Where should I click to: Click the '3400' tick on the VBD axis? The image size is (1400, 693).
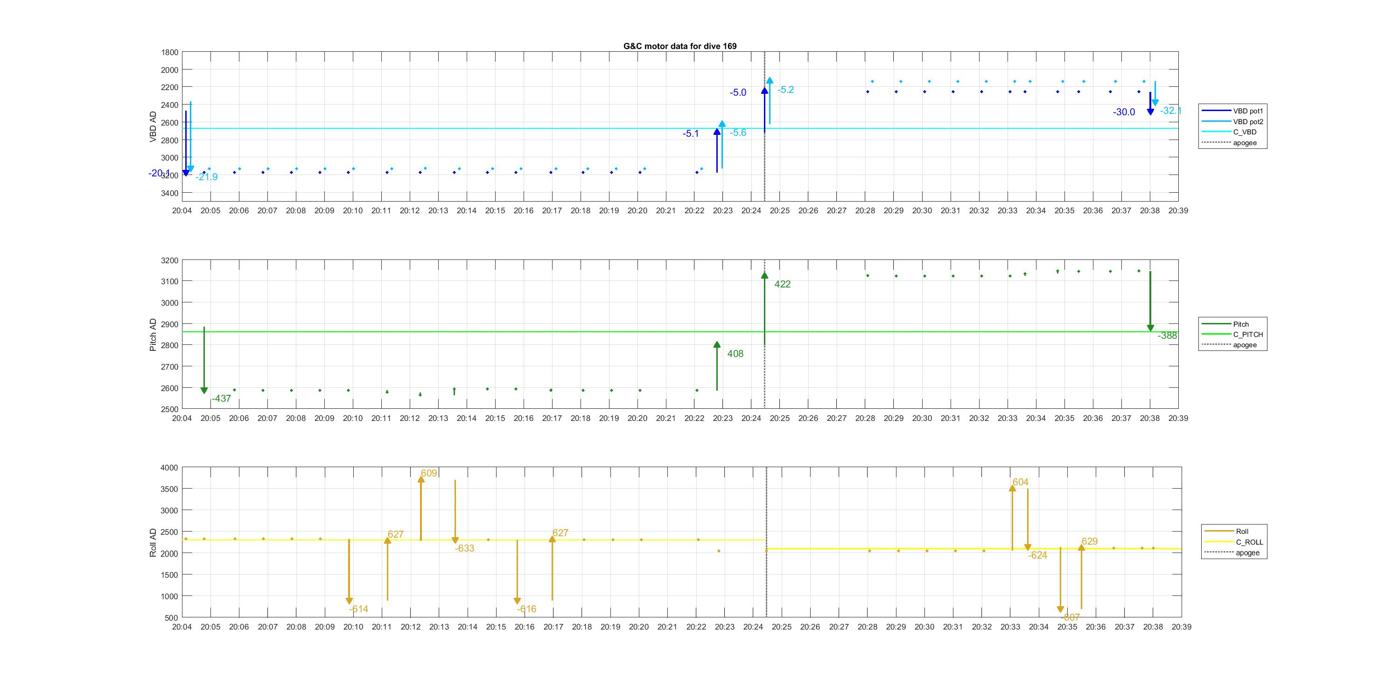(169, 192)
